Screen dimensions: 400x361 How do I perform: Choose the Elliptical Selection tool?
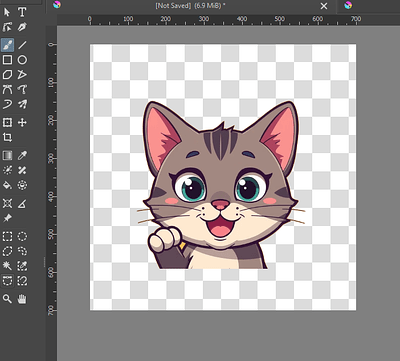[x=22, y=236]
